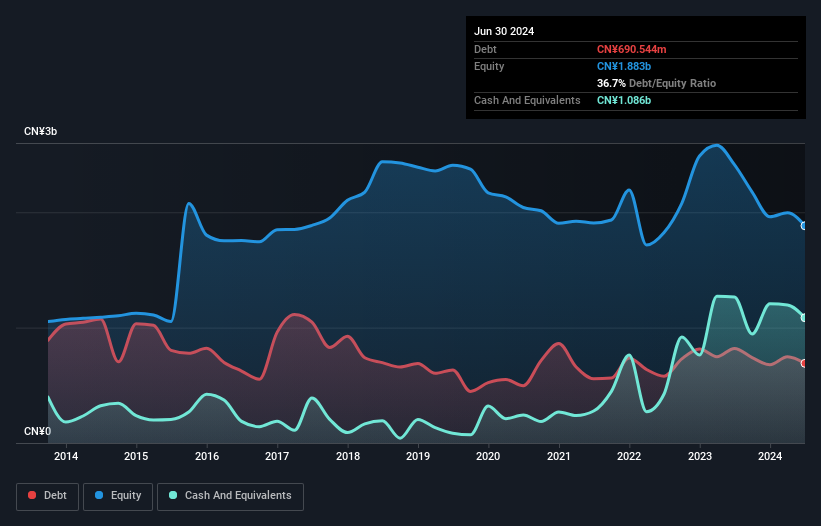This screenshot has height=526, width=821.
Task: Click the 2020 x-axis label
Action: tap(488, 456)
